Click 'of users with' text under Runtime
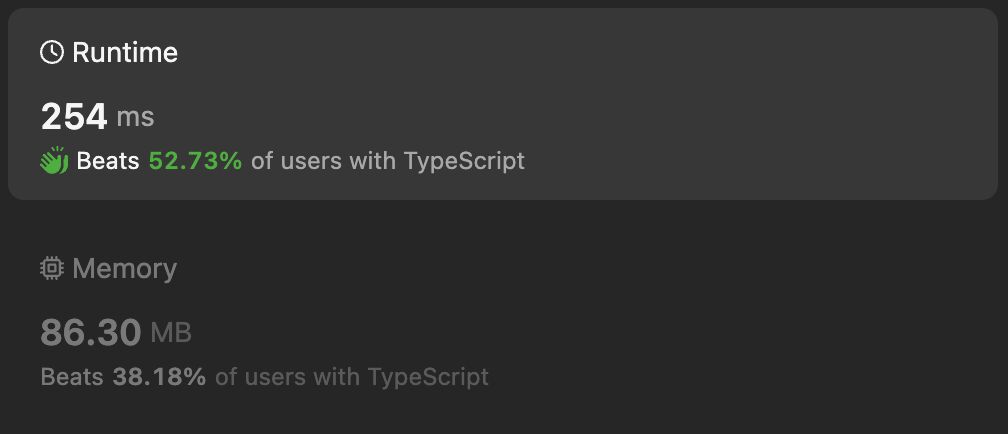This screenshot has height=434, width=1008. pos(325,161)
